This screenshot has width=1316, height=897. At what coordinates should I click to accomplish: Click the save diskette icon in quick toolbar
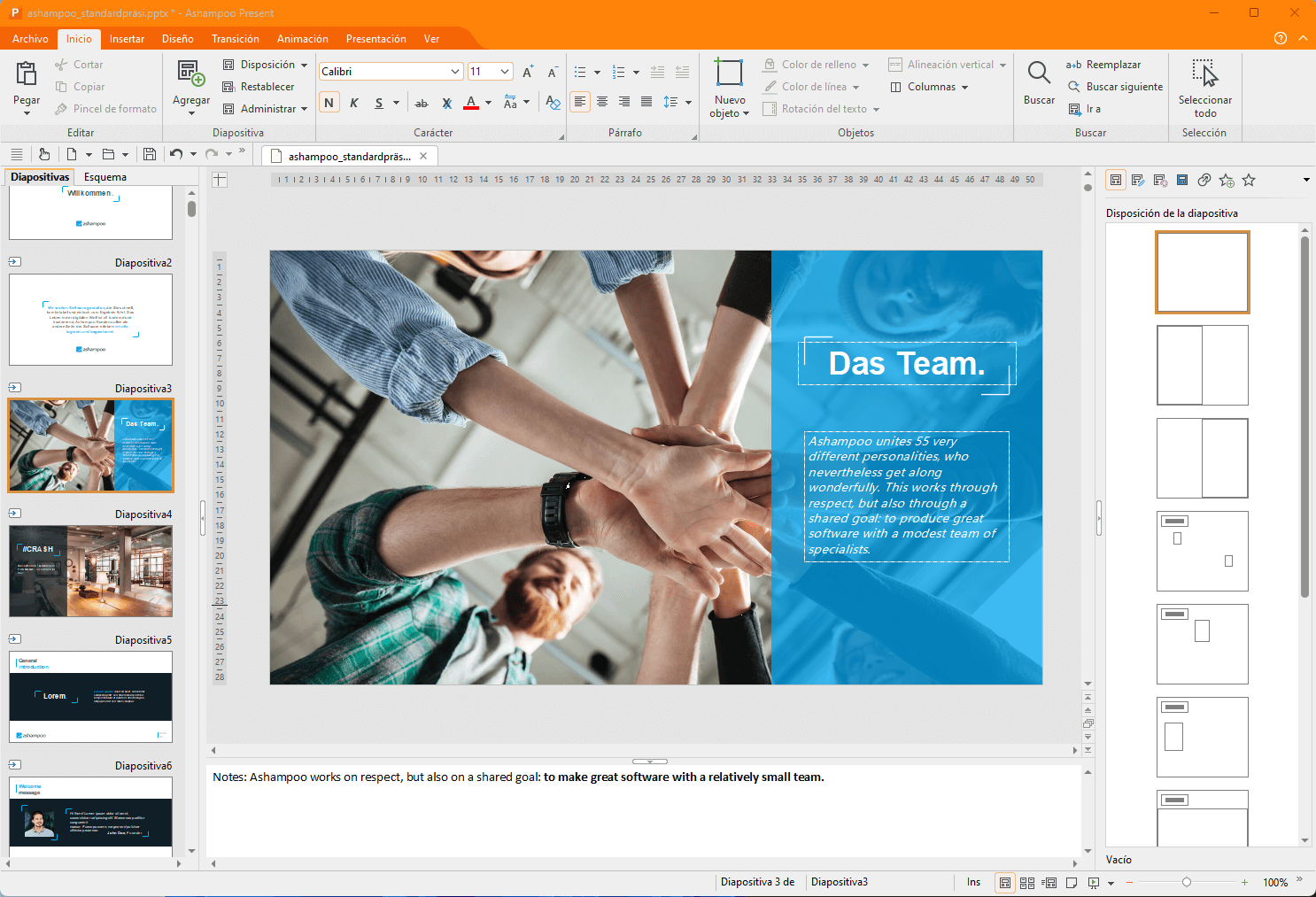click(x=150, y=154)
